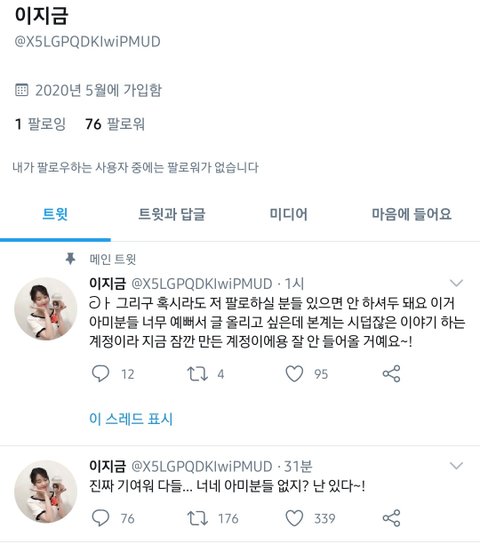
Task: Share the 31분 tweet
Action: tap(391, 518)
